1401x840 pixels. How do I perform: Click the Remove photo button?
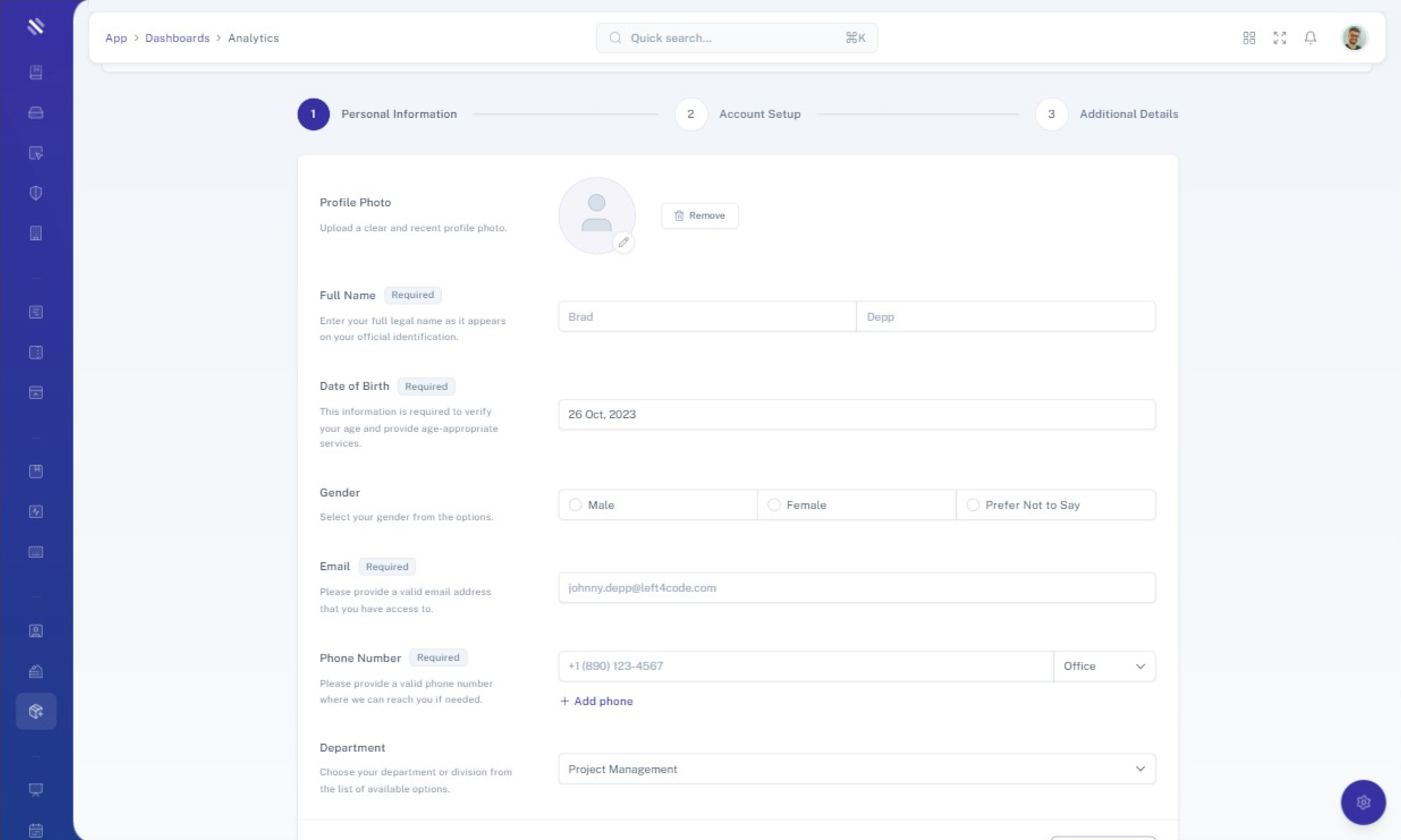click(699, 216)
